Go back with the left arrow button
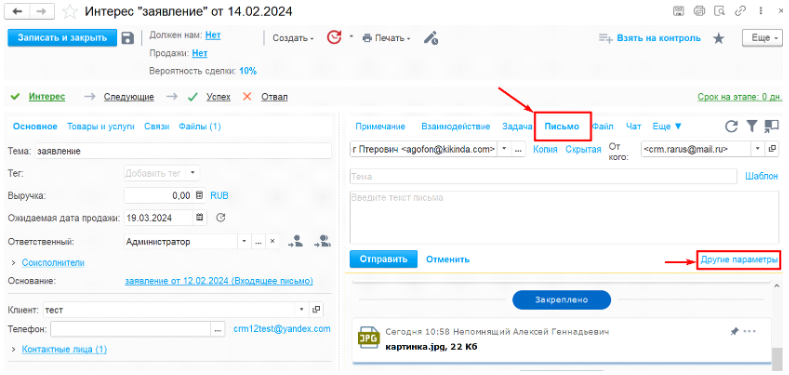The width and height of the screenshot is (789, 375). tap(18, 11)
